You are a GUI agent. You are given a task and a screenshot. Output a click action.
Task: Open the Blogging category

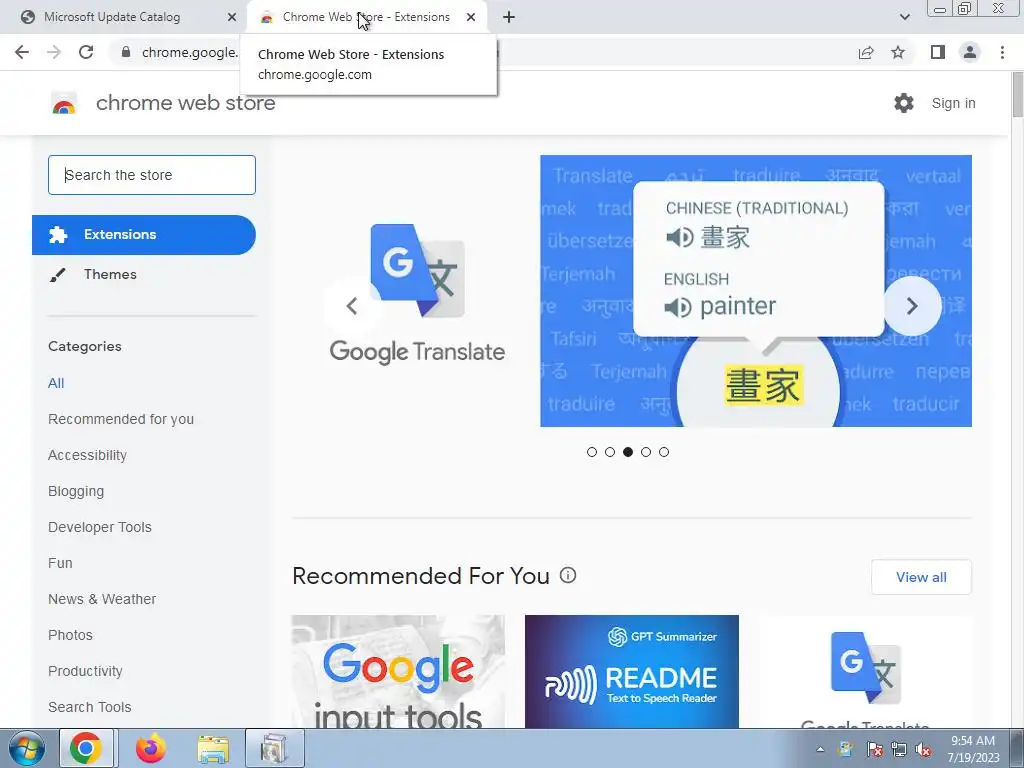[x=76, y=491]
